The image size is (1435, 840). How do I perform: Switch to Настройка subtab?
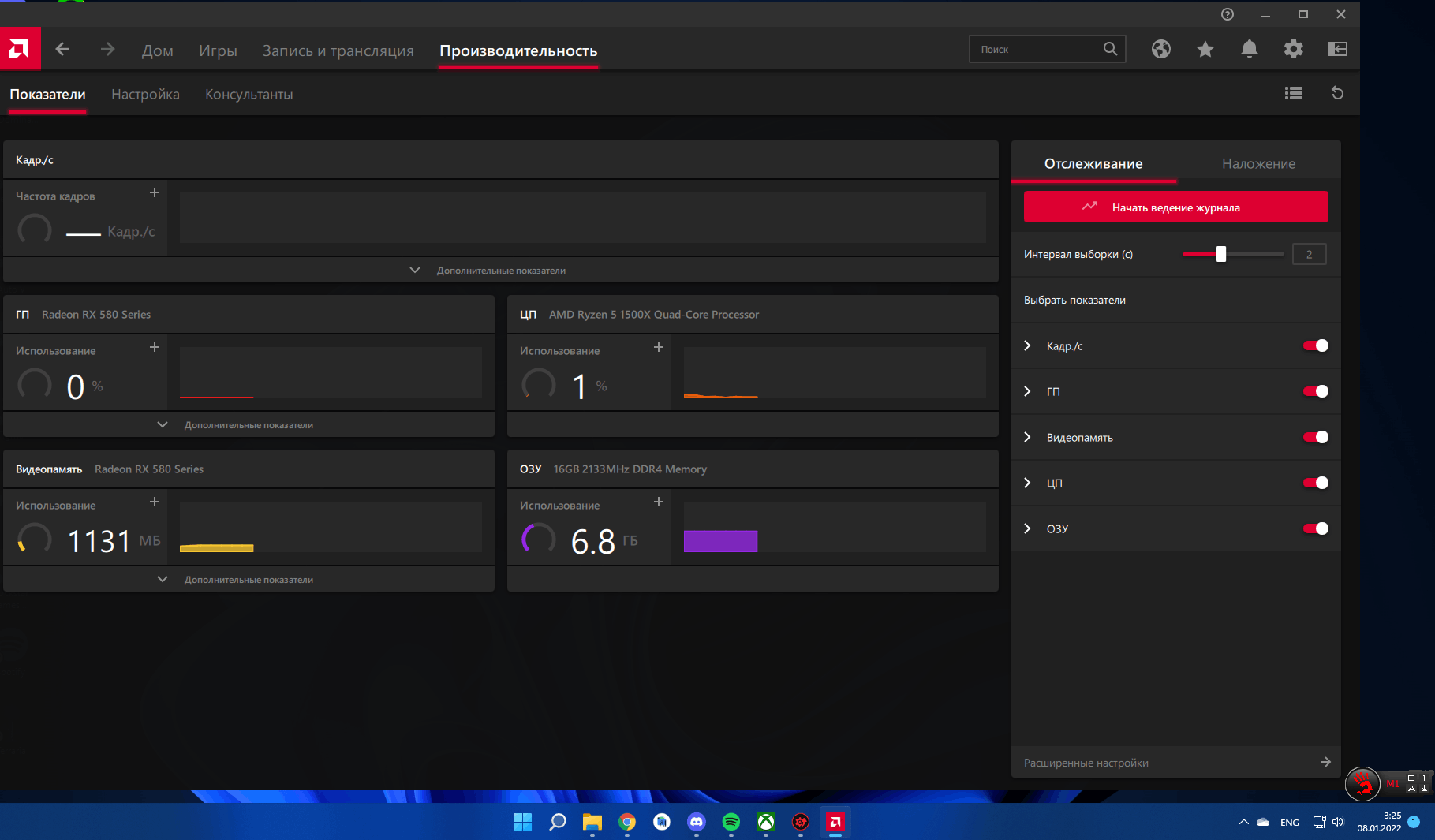(145, 94)
